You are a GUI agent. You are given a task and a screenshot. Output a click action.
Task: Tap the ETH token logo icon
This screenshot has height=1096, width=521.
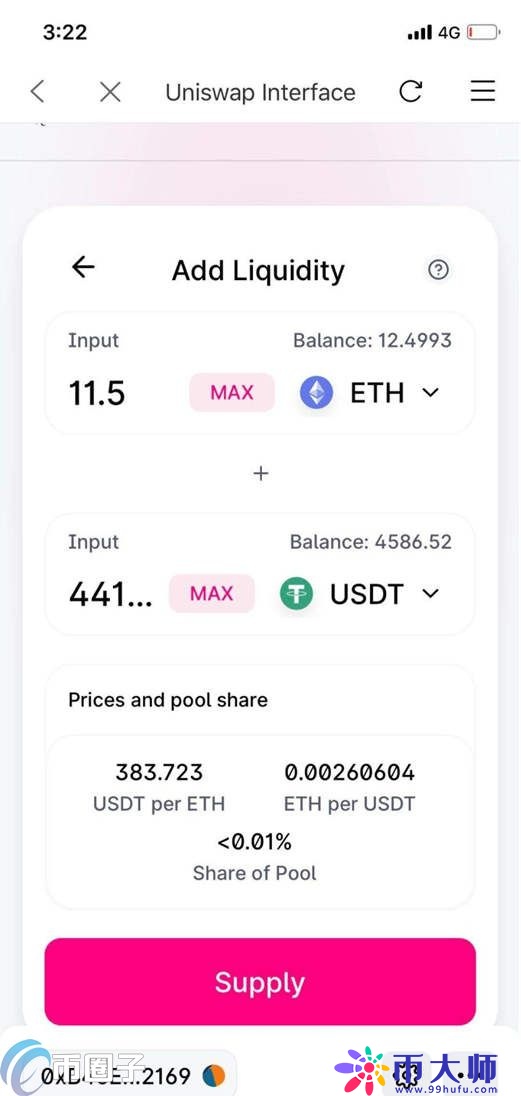(317, 393)
